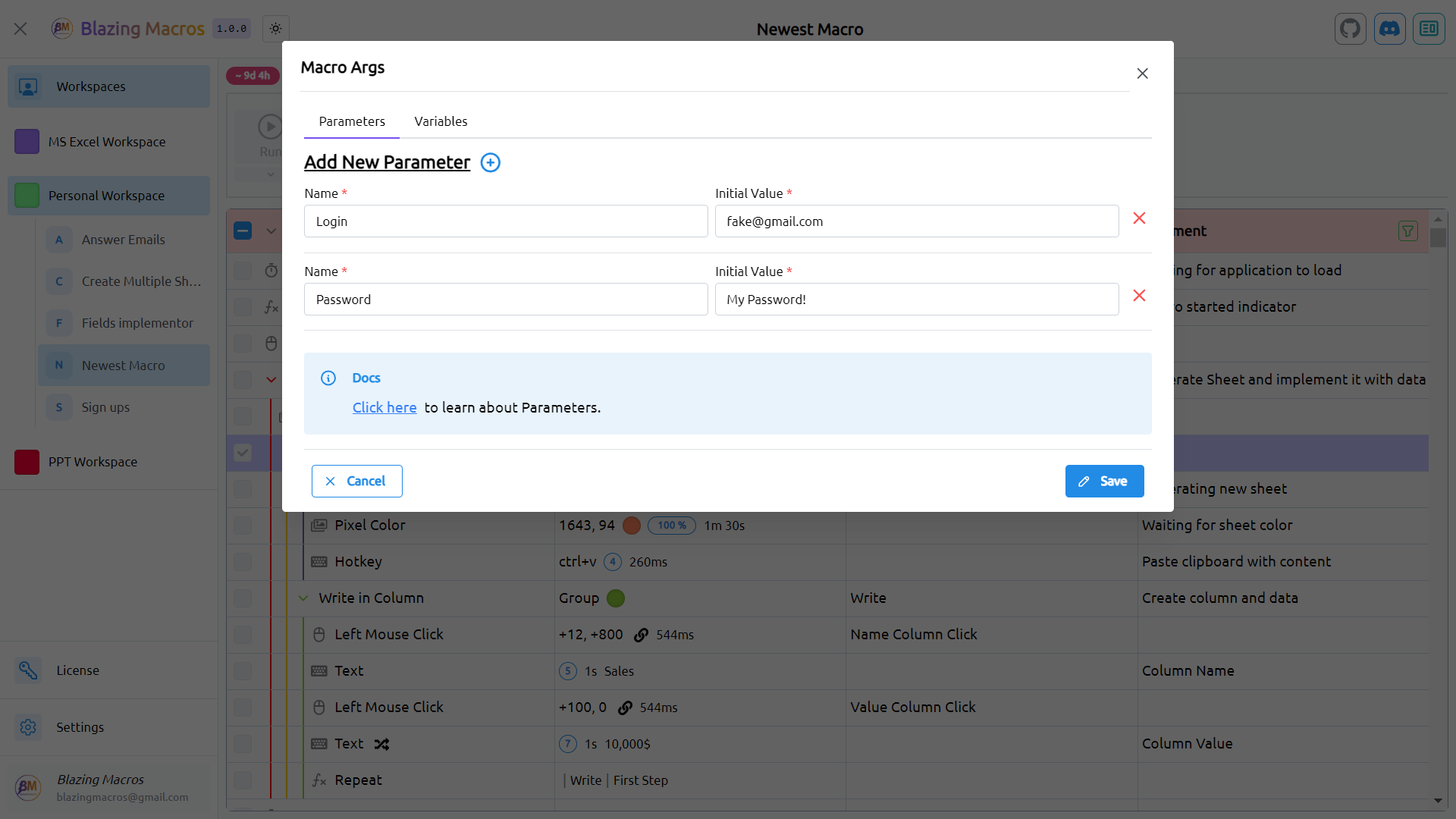
Task: Toggle the checked checkbox on highlighted row
Action: 243,453
